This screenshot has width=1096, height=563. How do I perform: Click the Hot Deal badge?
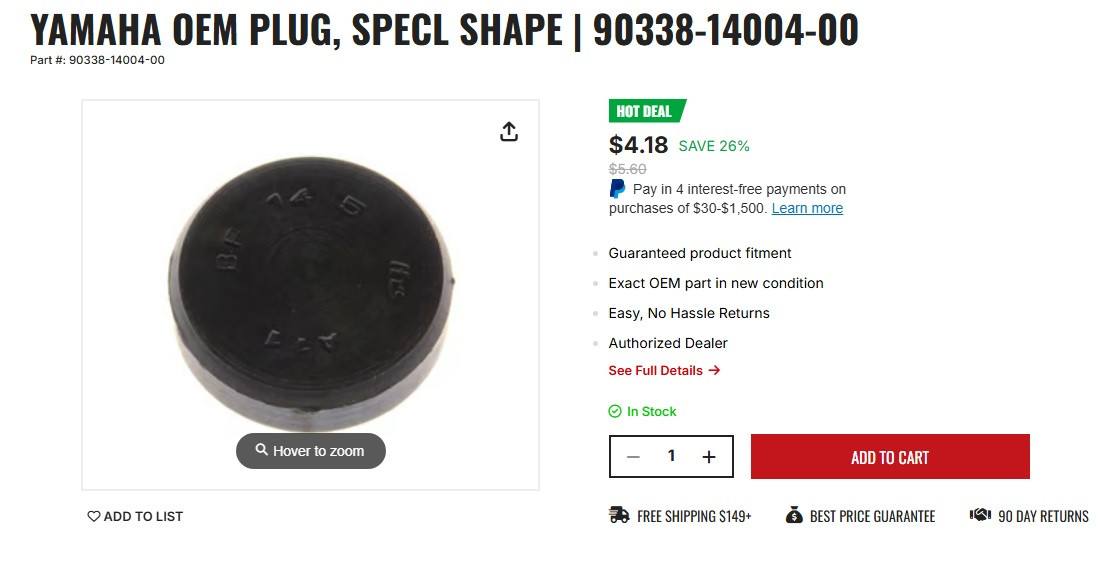click(647, 111)
